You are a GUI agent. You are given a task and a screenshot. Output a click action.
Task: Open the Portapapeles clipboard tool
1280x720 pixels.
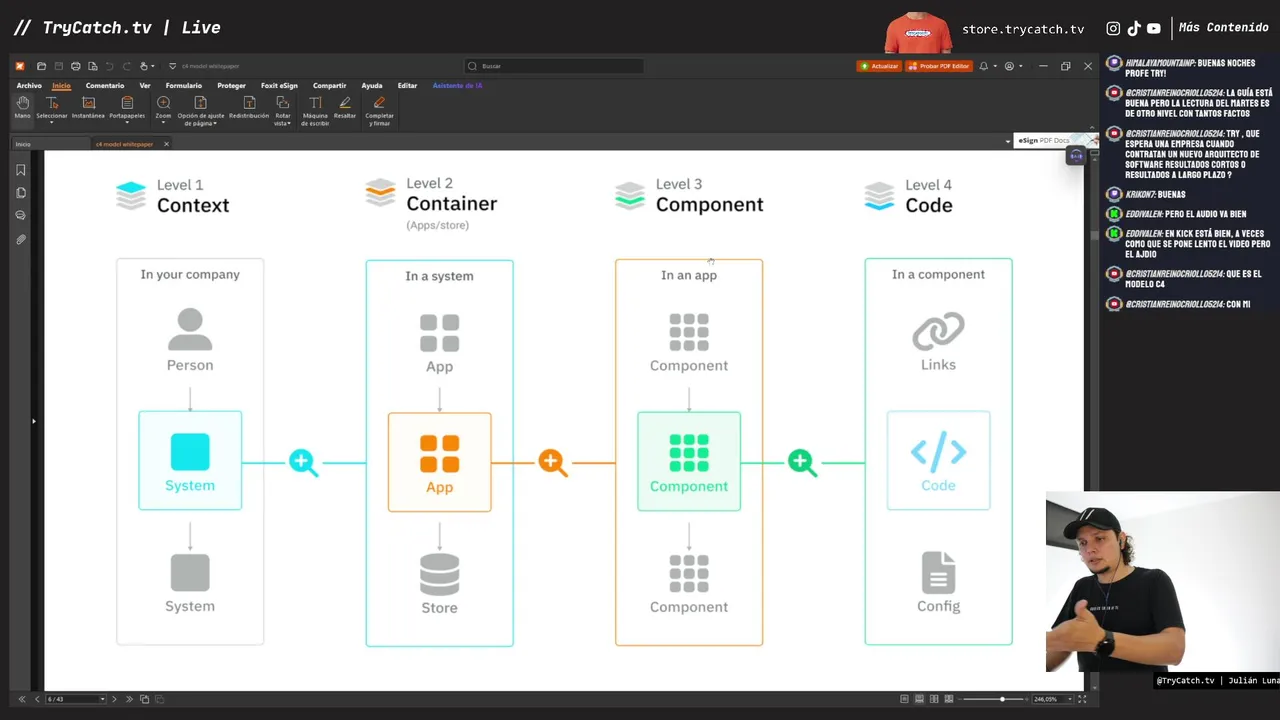click(127, 108)
